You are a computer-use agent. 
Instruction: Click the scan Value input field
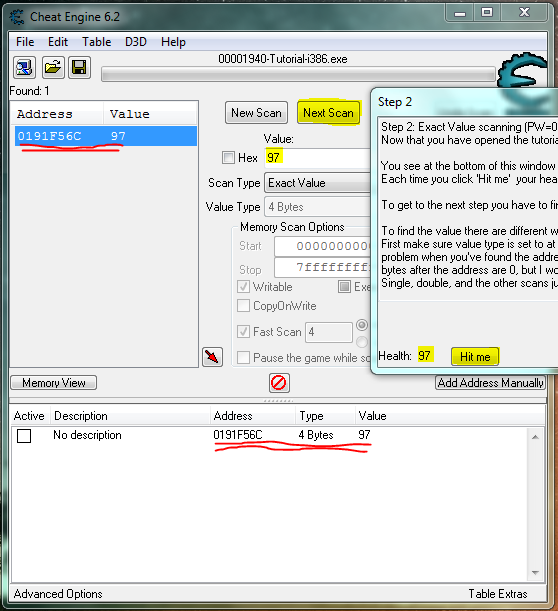(x=318, y=157)
